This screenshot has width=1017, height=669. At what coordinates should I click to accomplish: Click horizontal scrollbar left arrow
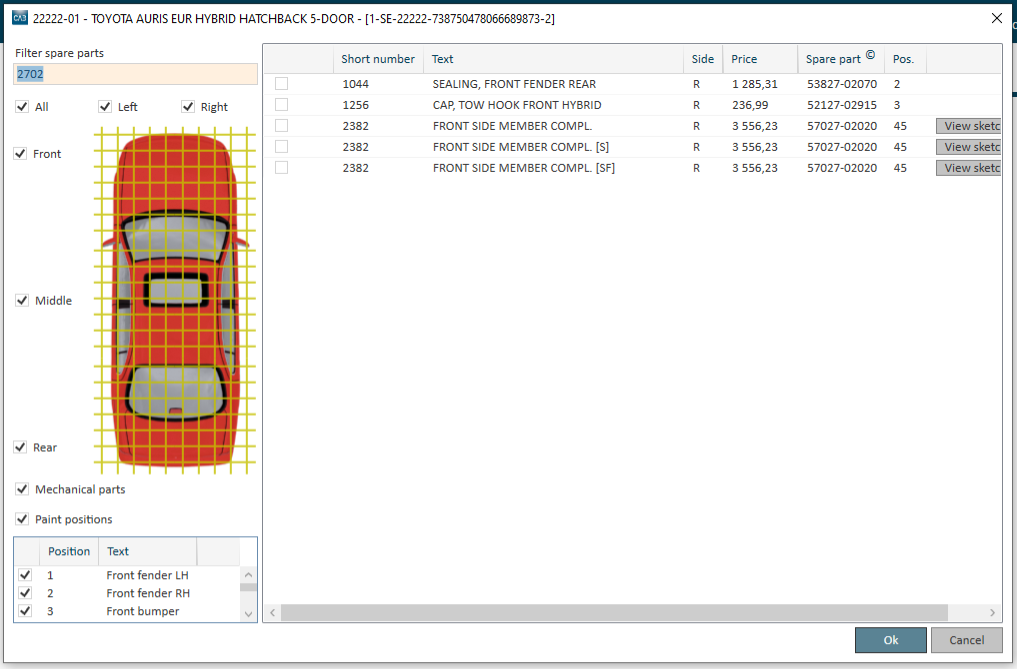pyautogui.click(x=272, y=613)
